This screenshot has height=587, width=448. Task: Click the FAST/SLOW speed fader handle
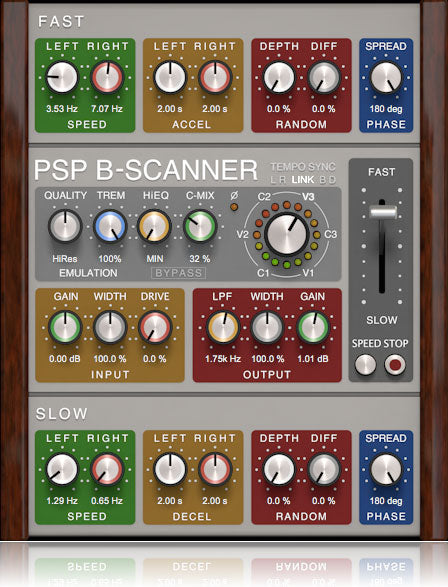(x=383, y=212)
